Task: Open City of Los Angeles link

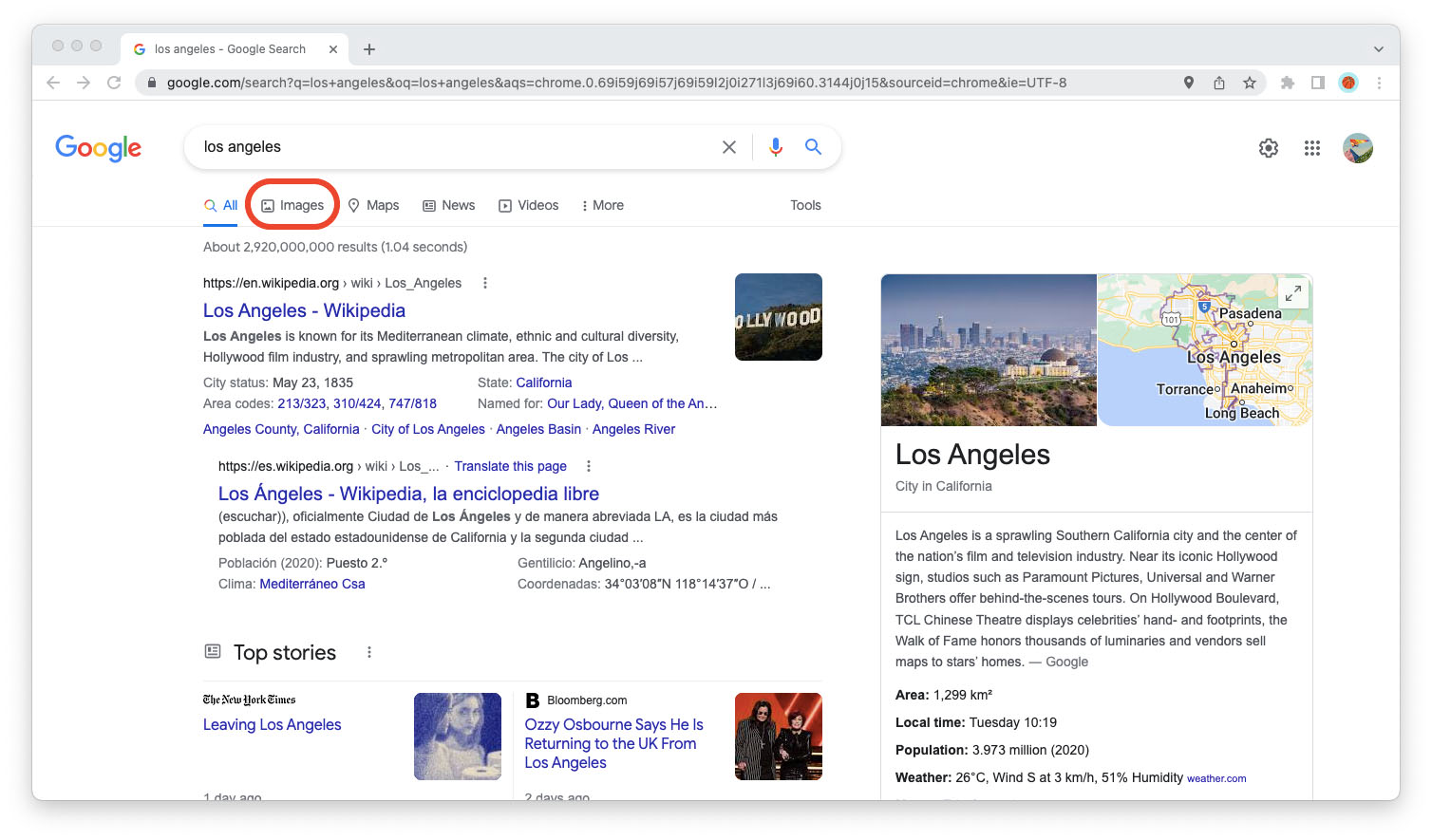Action: (428, 429)
